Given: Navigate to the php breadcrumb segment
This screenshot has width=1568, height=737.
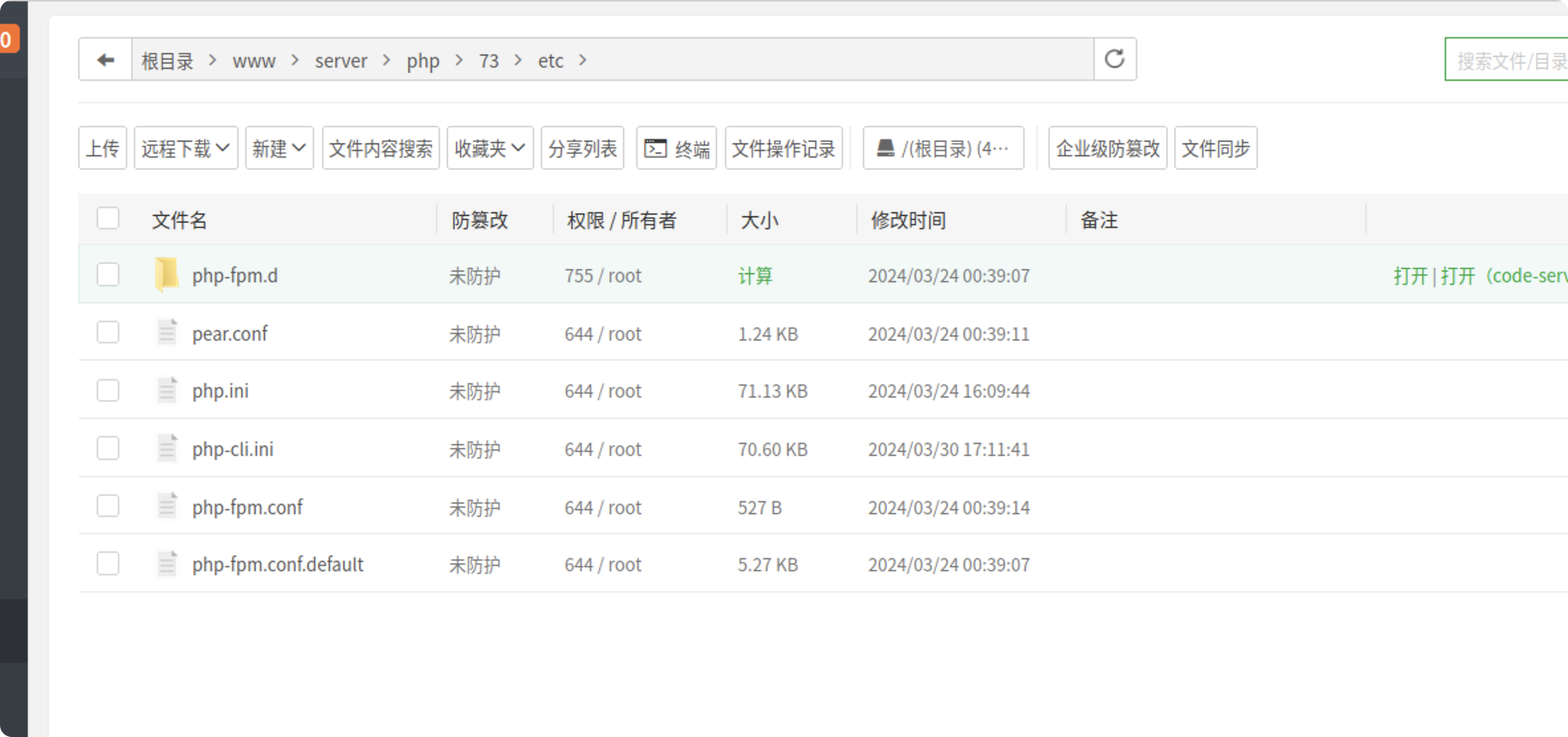Looking at the screenshot, I should tap(423, 61).
